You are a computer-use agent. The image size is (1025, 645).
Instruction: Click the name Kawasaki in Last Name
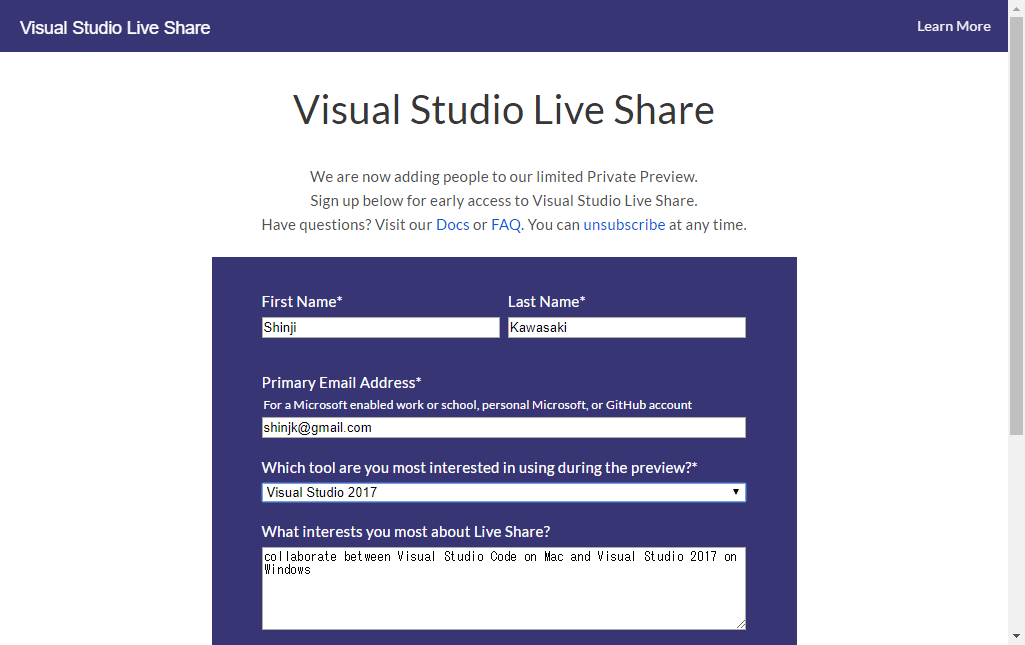click(539, 327)
